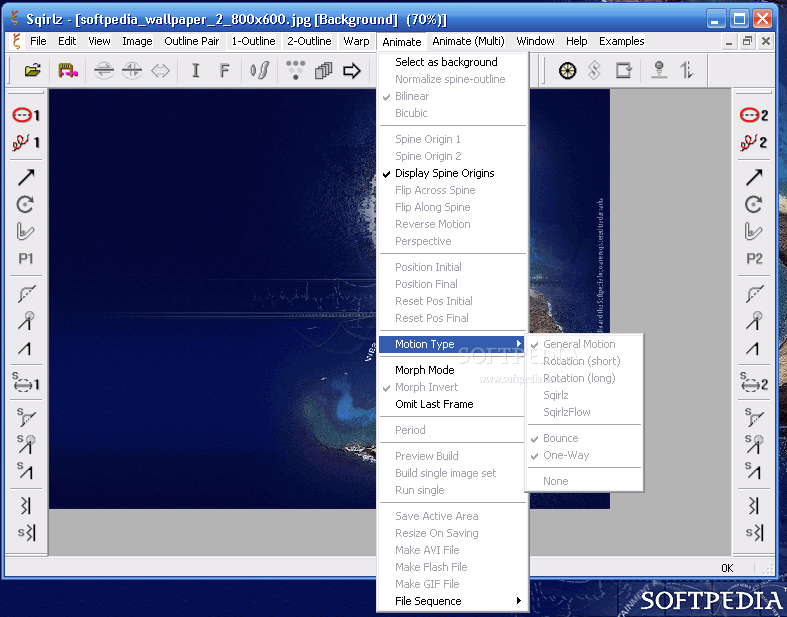Click the OK status bar text
The image size is (787, 617).
coord(727,568)
